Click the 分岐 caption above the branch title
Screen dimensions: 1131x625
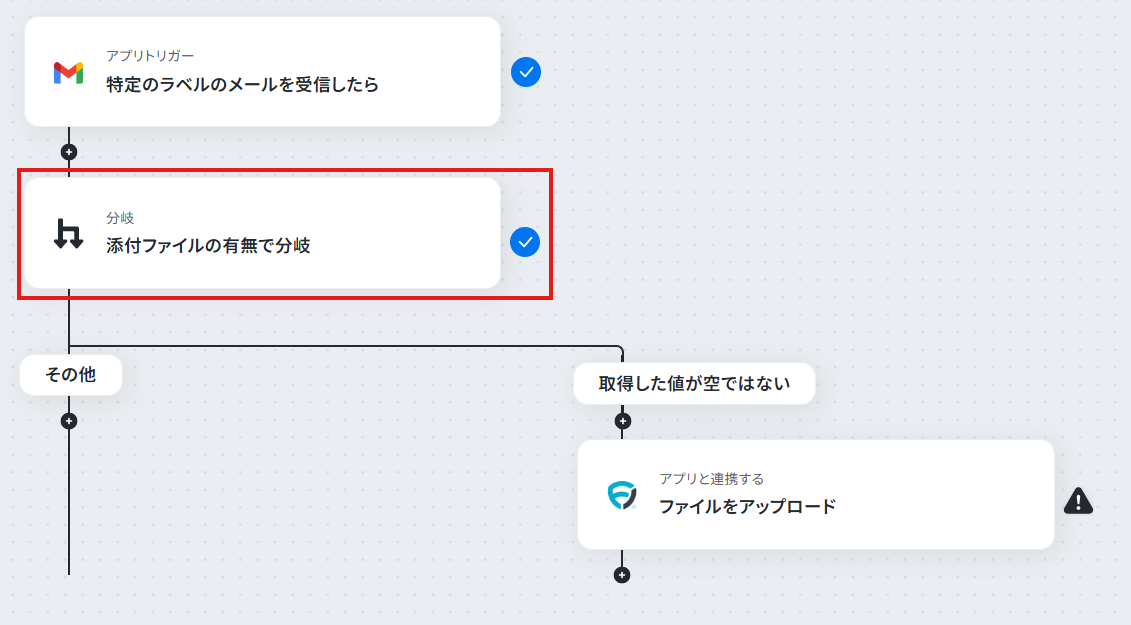click(120, 218)
